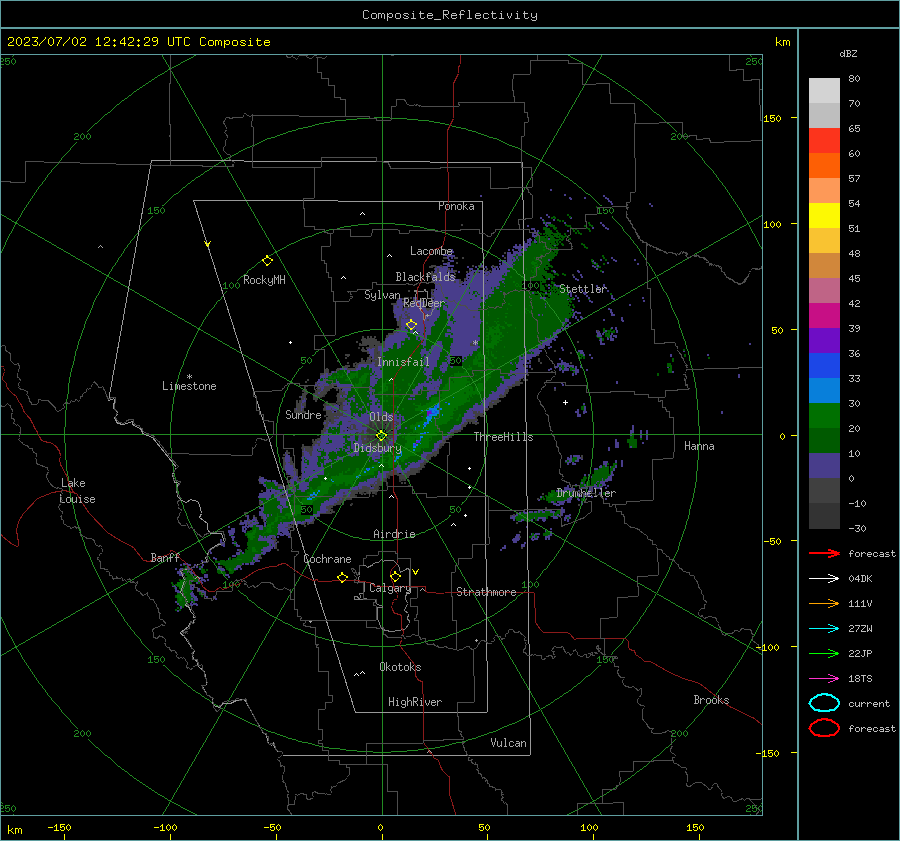Image resolution: width=900 pixels, height=841 pixels.
Task: Click the yellow diamond marker west of Calgary
Action: coord(343,577)
